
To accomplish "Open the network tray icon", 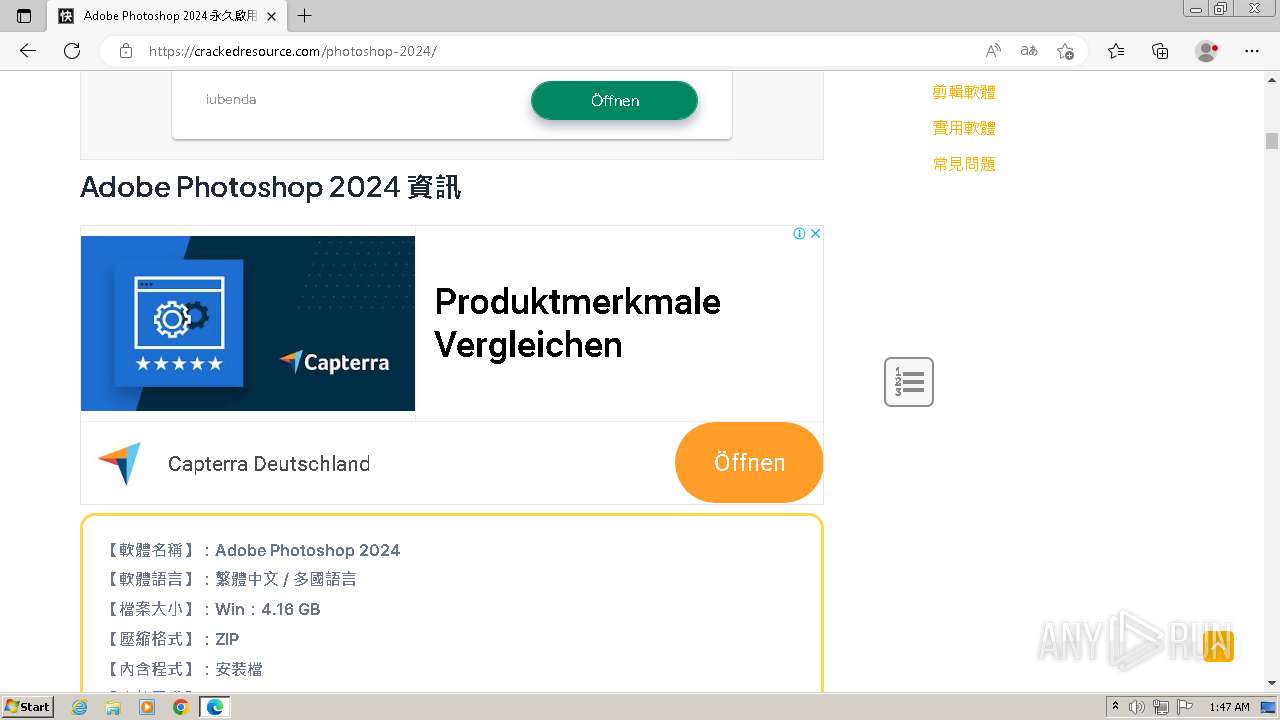I will click(x=1160, y=707).
